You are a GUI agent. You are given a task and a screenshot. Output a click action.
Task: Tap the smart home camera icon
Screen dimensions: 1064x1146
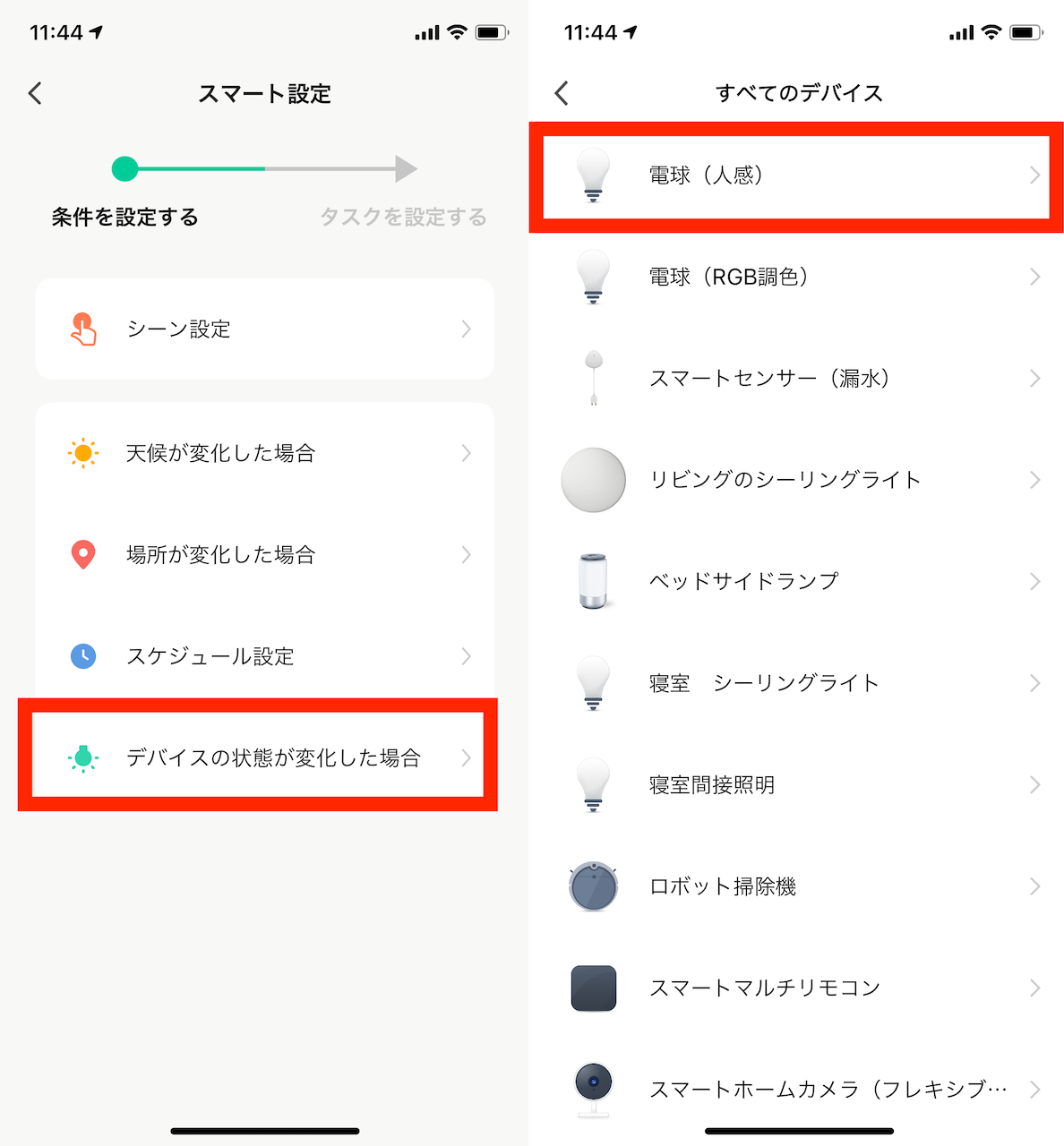coord(593,1089)
